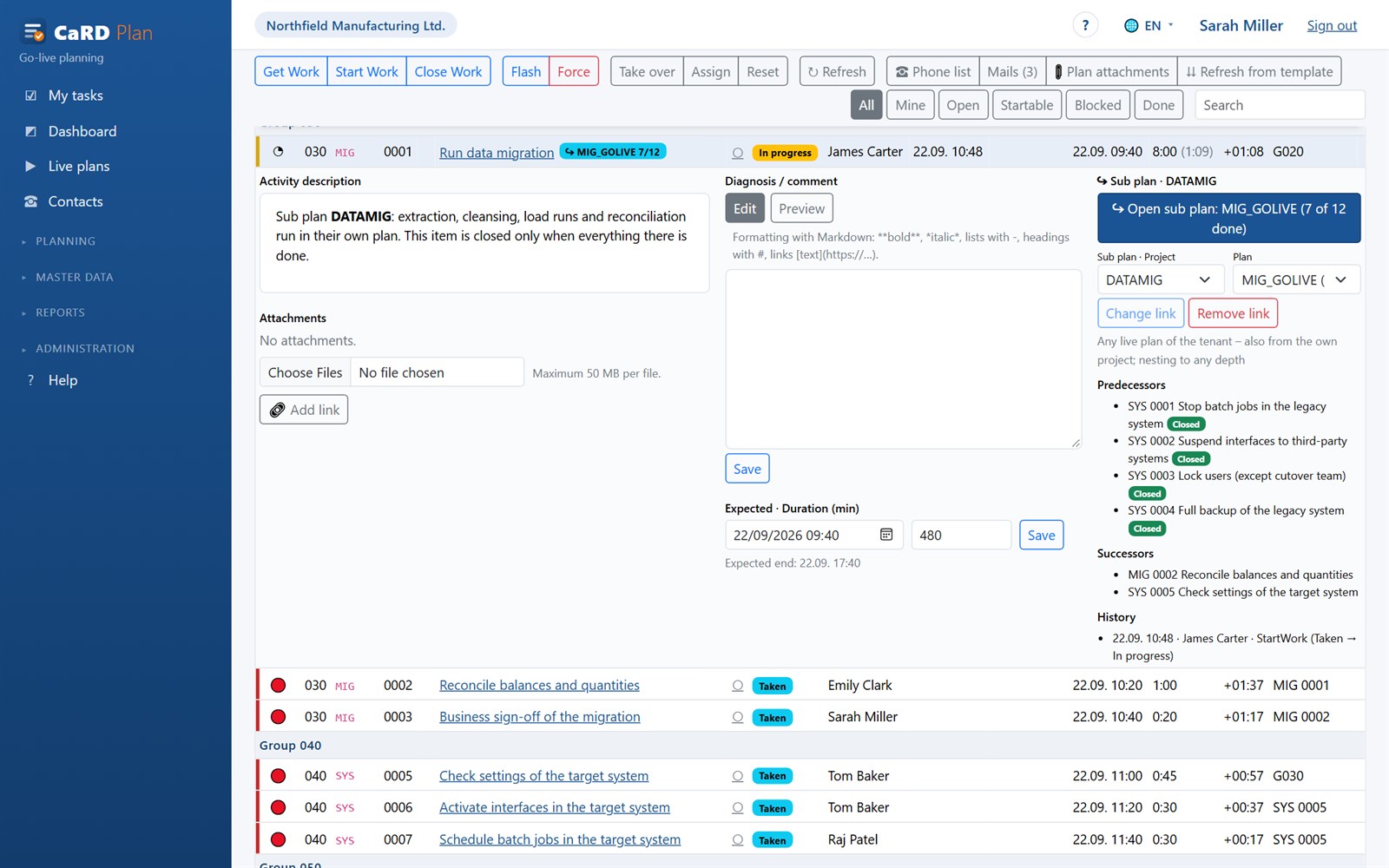Screen dimensions: 1389x868
Task: Open the Plan MIG_GOLIVE dropdown
Action: (x=1296, y=279)
